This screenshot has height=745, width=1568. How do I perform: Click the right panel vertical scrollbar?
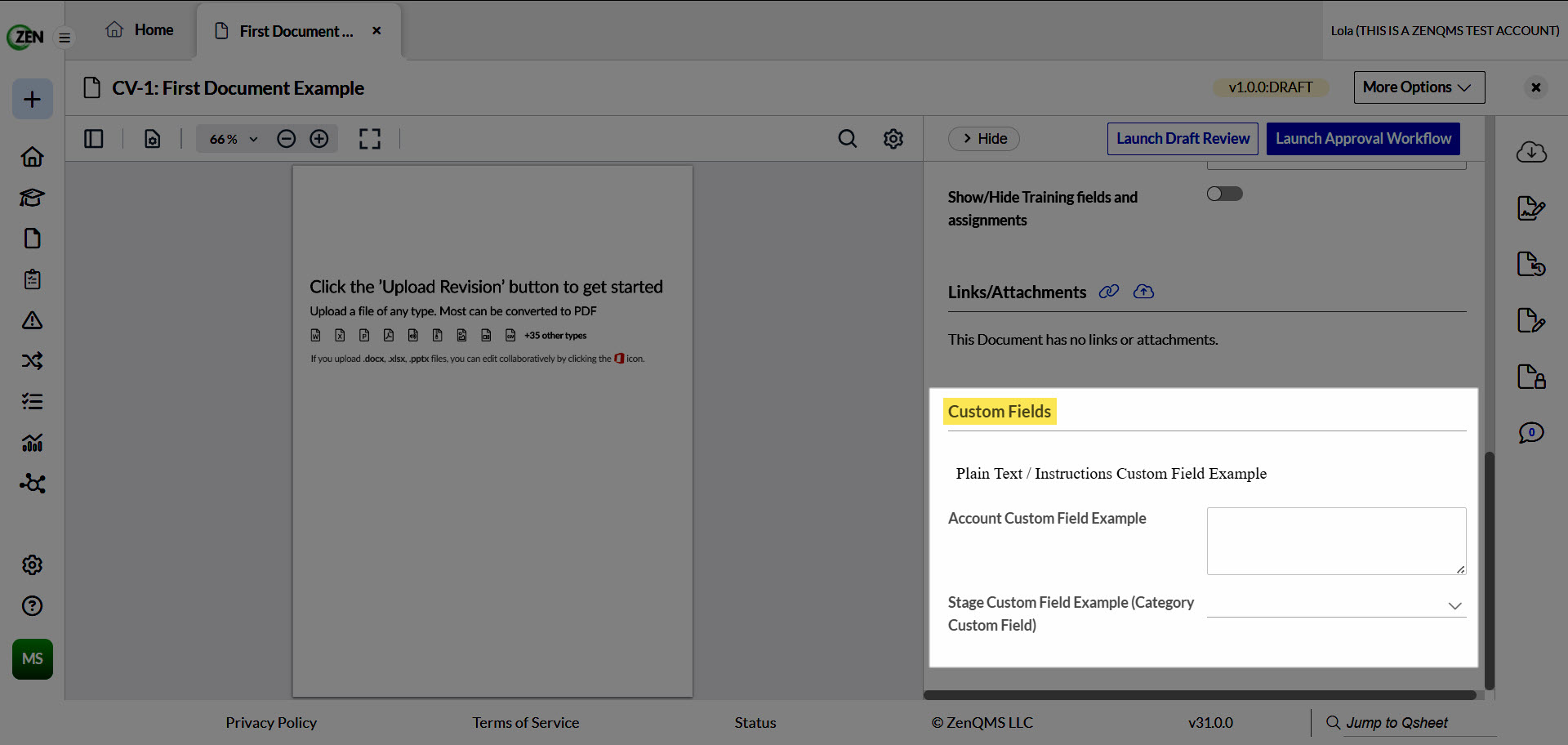[1490, 570]
